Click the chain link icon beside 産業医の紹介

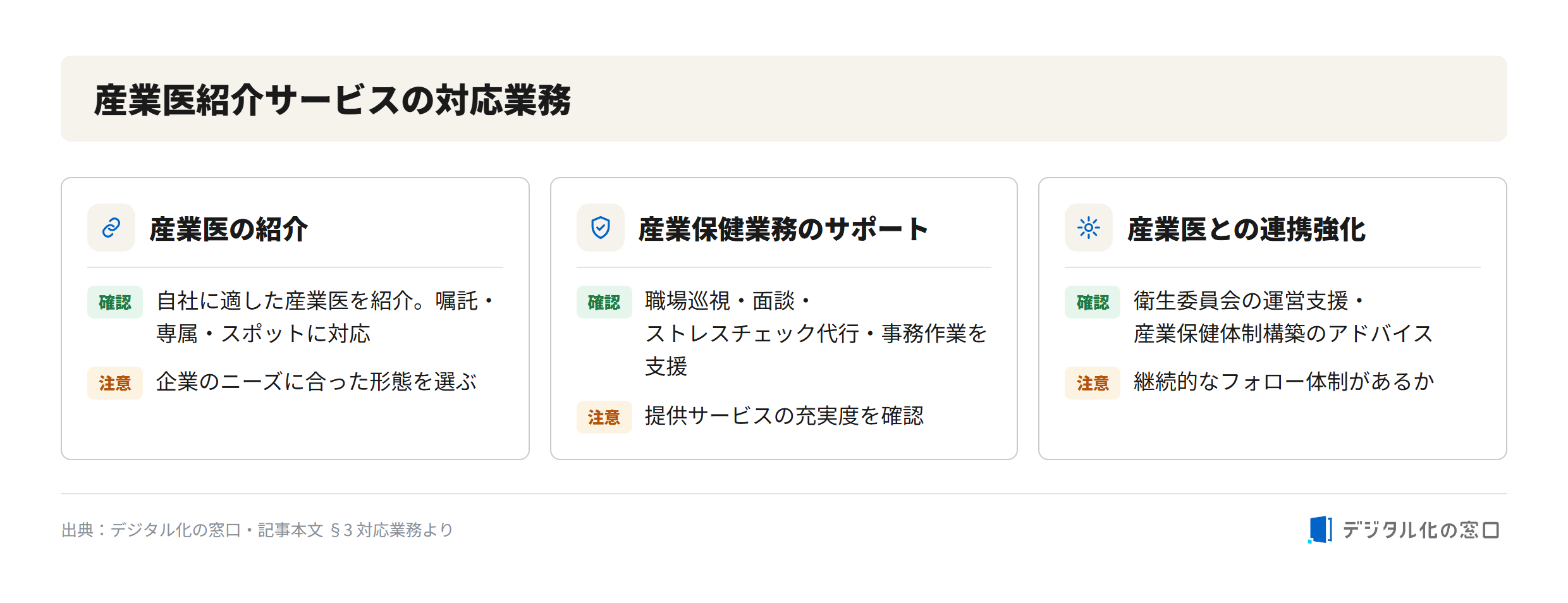tap(111, 228)
